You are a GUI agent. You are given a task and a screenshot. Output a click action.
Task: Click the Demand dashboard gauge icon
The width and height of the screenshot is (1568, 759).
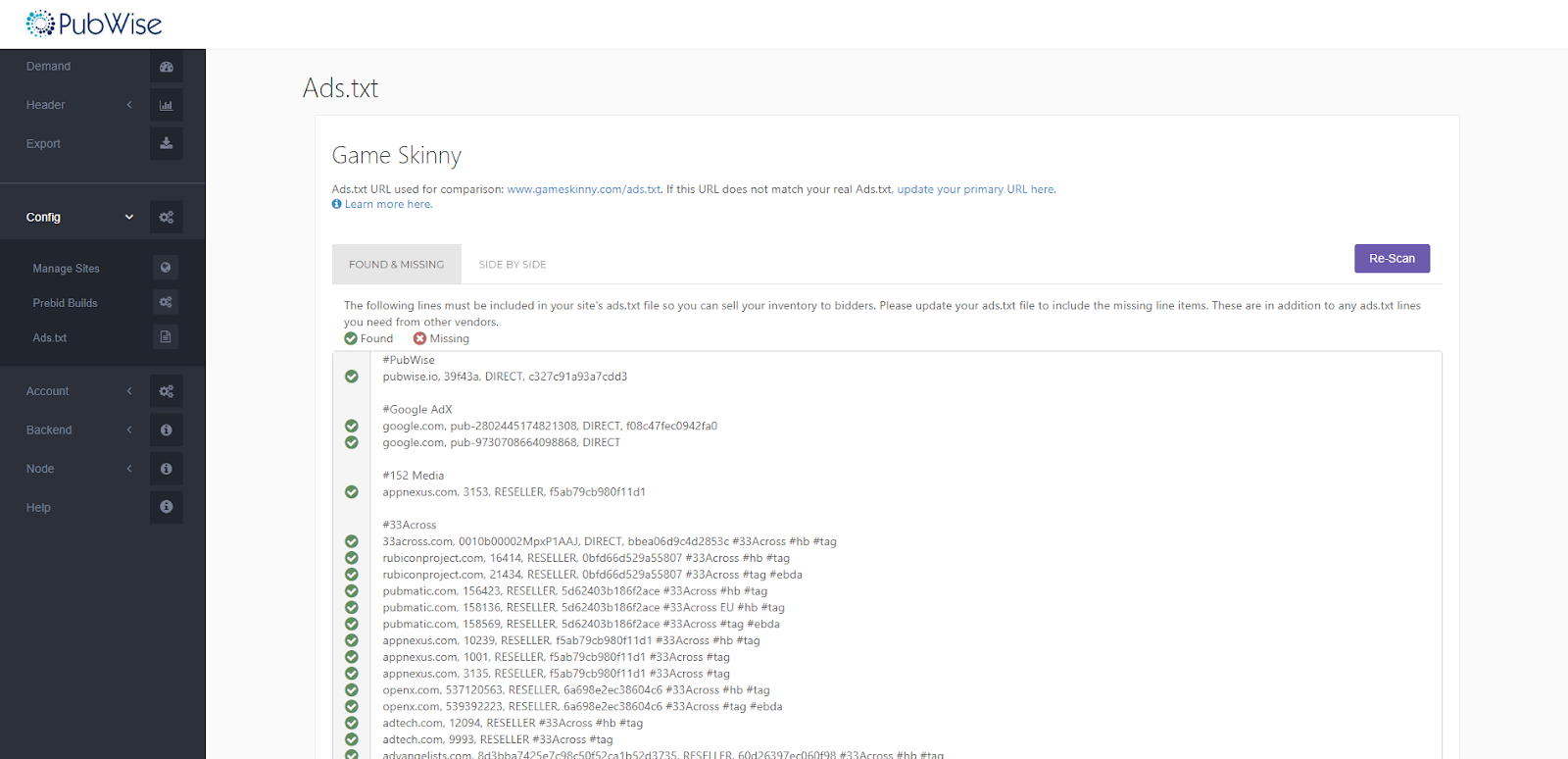[167, 67]
